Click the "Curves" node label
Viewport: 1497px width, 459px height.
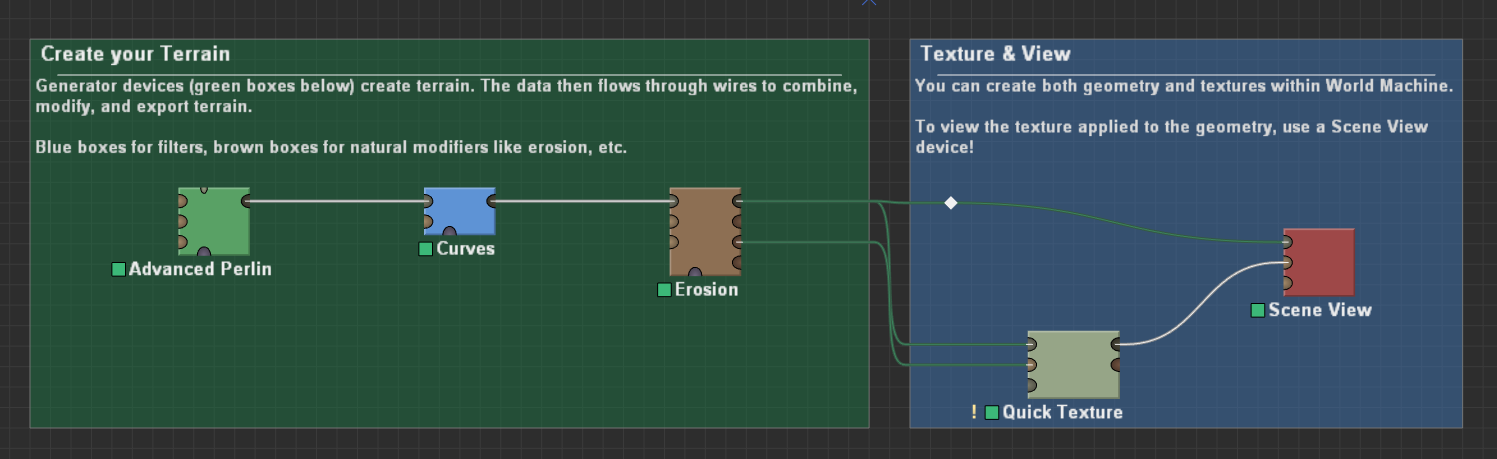[x=466, y=249]
